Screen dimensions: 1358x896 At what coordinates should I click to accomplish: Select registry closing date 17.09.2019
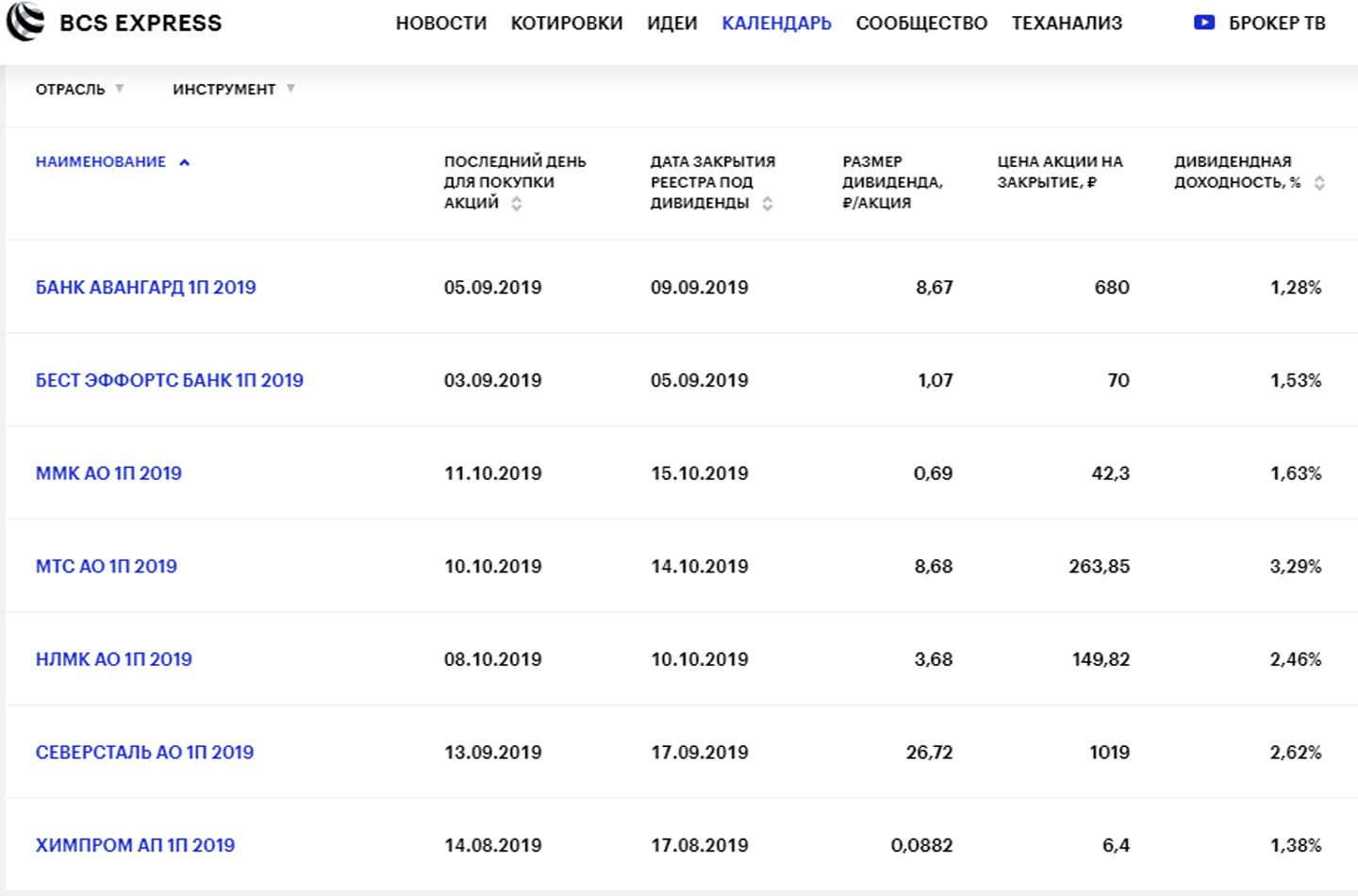pyautogui.click(x=700, y=753)
